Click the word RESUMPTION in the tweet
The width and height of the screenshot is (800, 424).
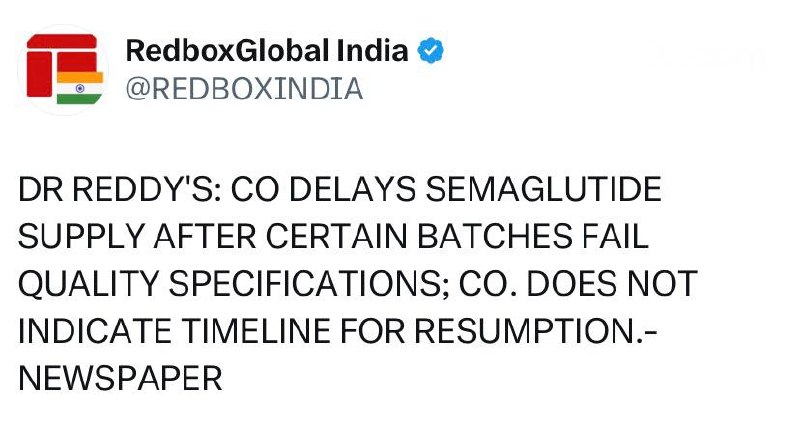point(530,332)
